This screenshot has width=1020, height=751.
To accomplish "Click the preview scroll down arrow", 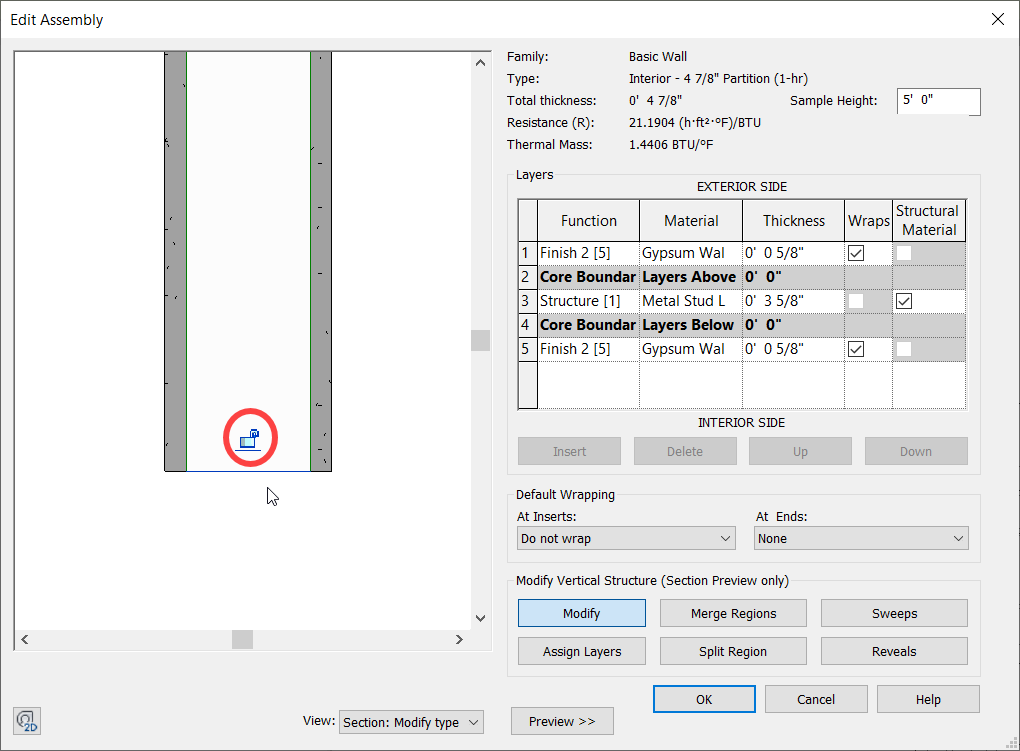I will [480, 618].
